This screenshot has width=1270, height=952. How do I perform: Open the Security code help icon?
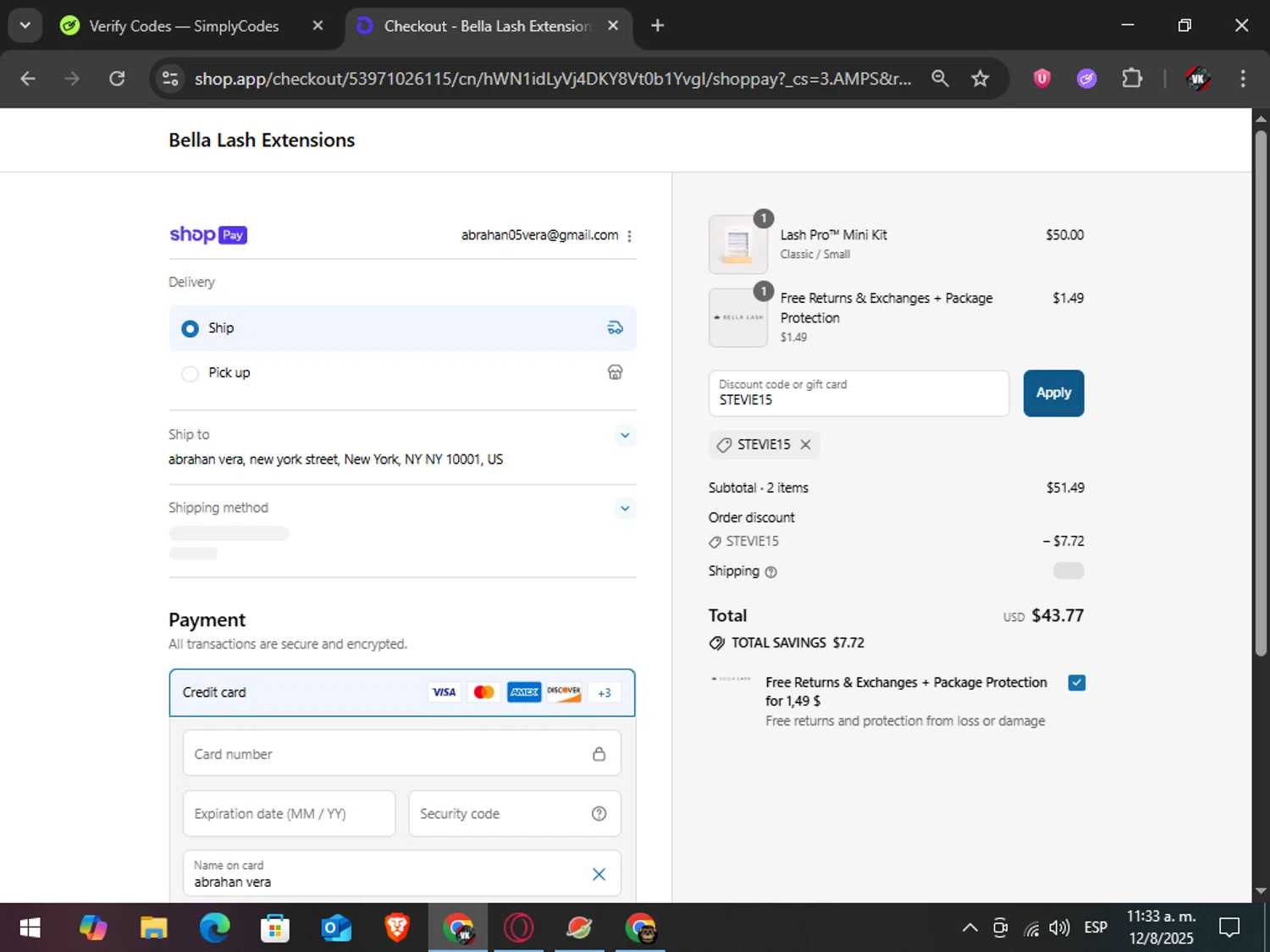point(599,813)
